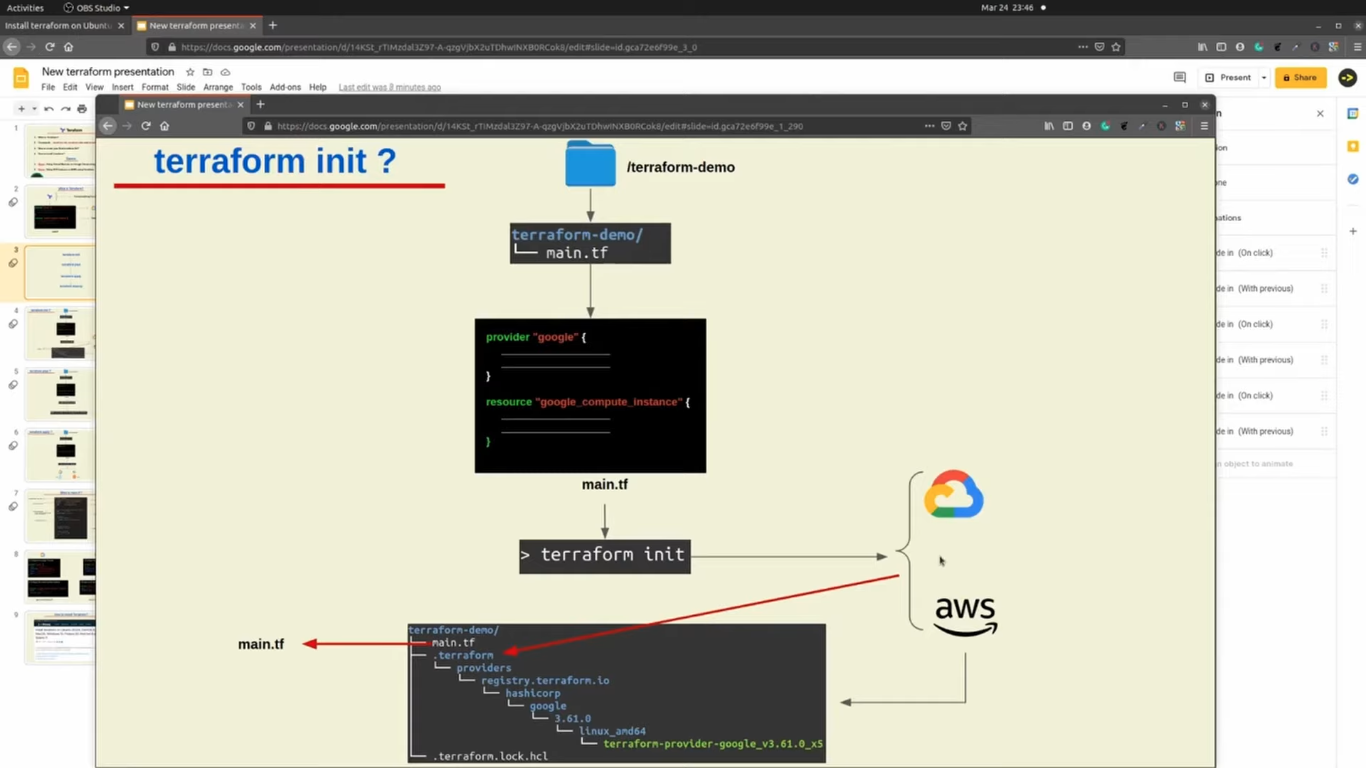Open the OBS Studio app menu in top bar

tap(97, 7)
